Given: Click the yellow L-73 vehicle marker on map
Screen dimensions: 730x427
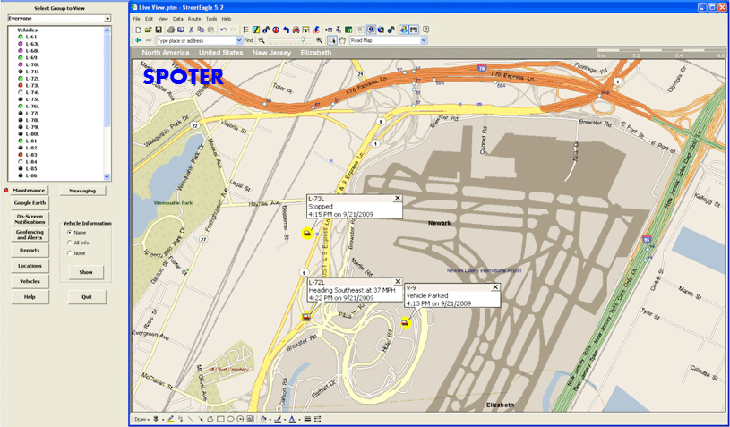Looking at the screenshot, I should 306,232.
